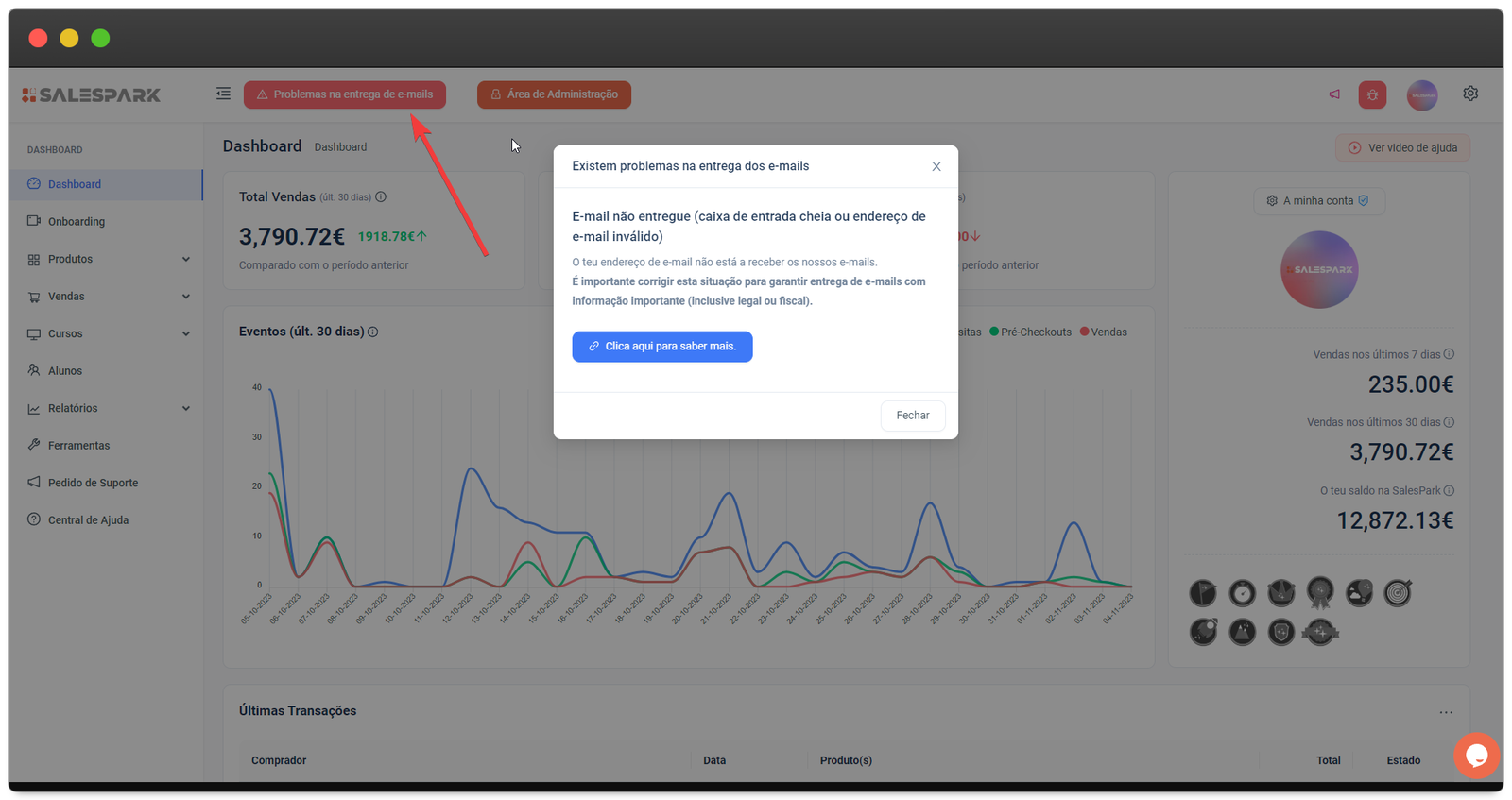Click the user profile avatar in header
The height and width of the screenshot is (800, 1512).
[x=1421, y=94]
